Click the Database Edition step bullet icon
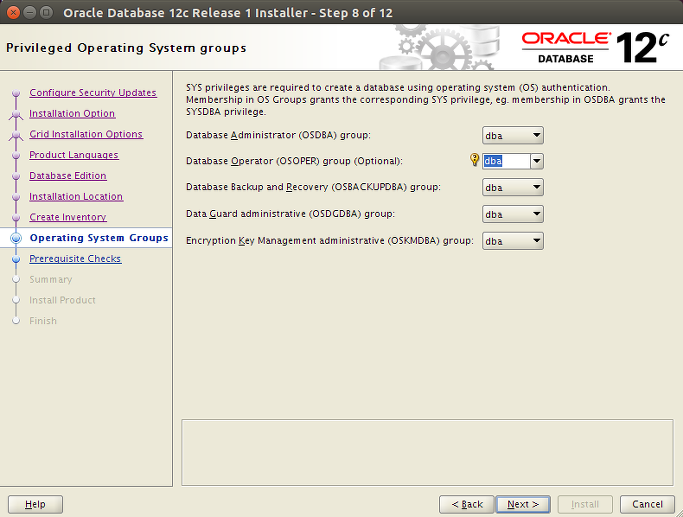This screenshot has height=517, width=683. [x=16, y=176]
